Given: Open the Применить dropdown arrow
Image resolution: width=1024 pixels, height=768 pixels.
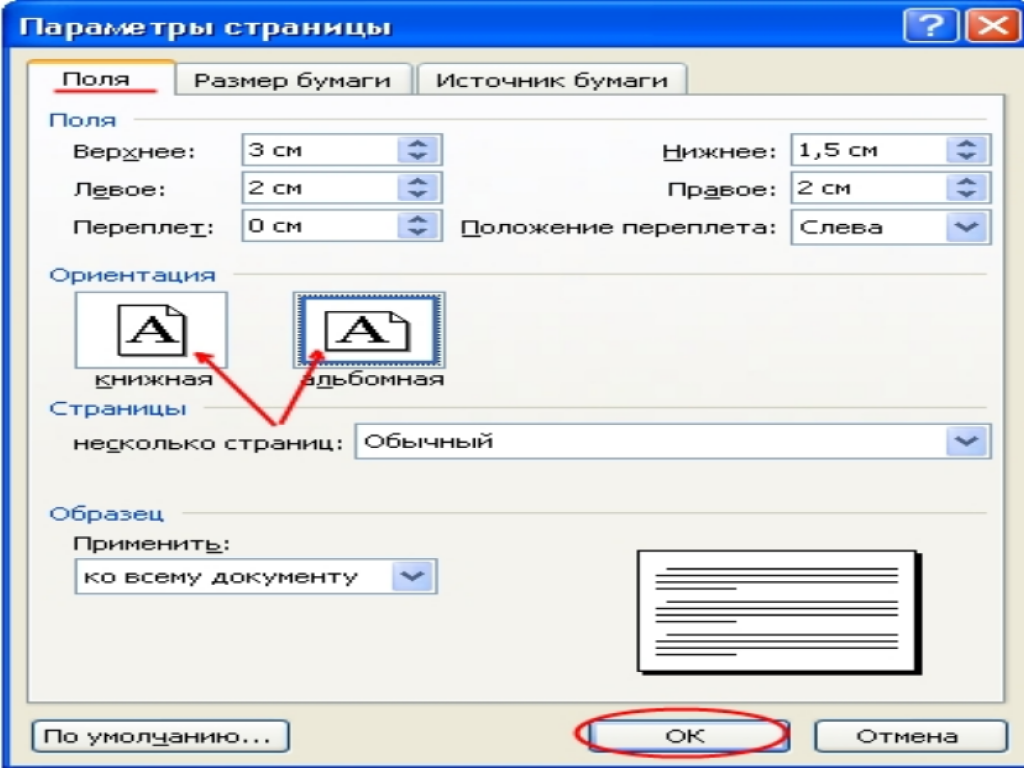Looking at the screenshot, I should (x=413, y=577).
